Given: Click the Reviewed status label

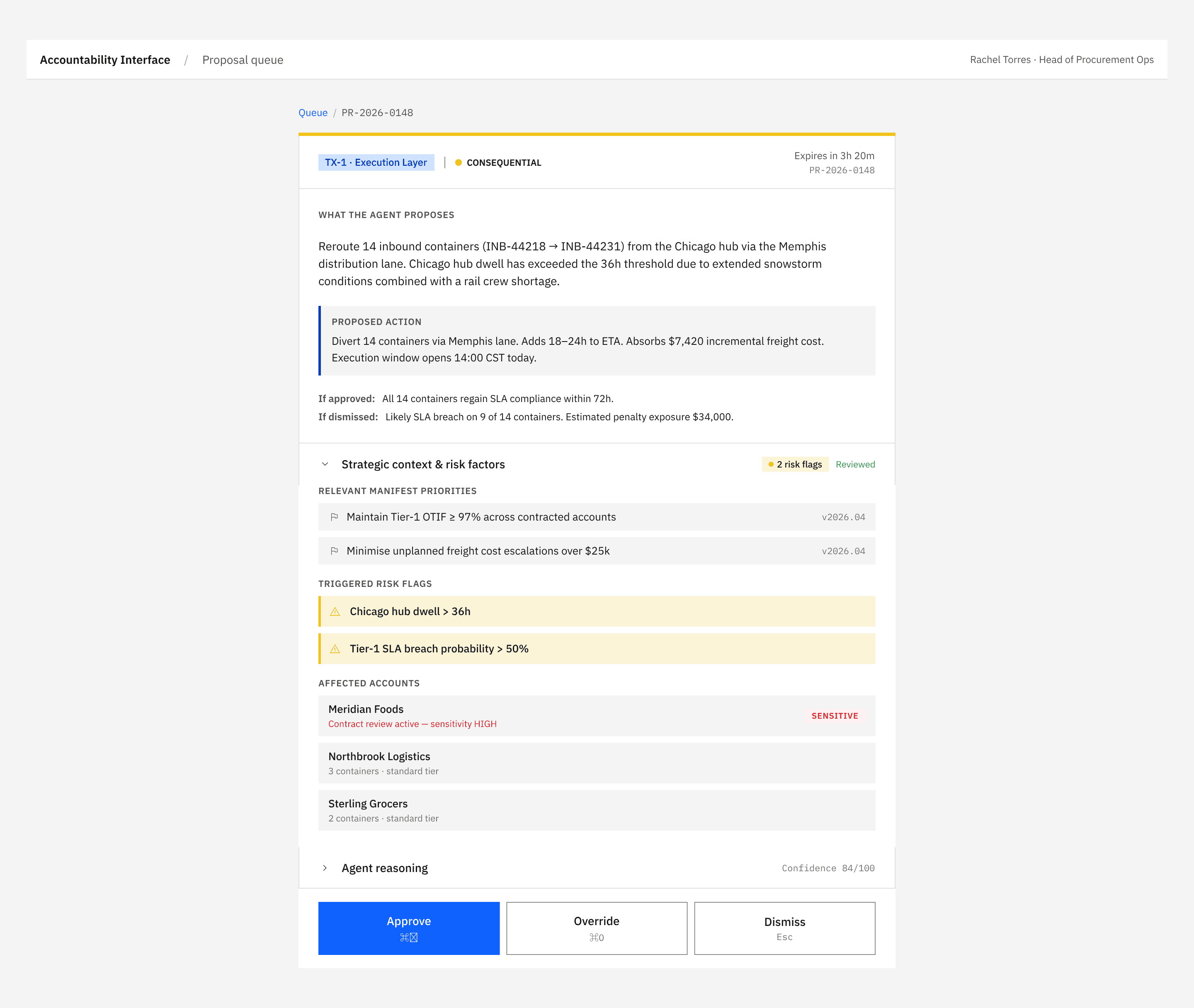Looking at the screenshot, I should click(855, 465).
